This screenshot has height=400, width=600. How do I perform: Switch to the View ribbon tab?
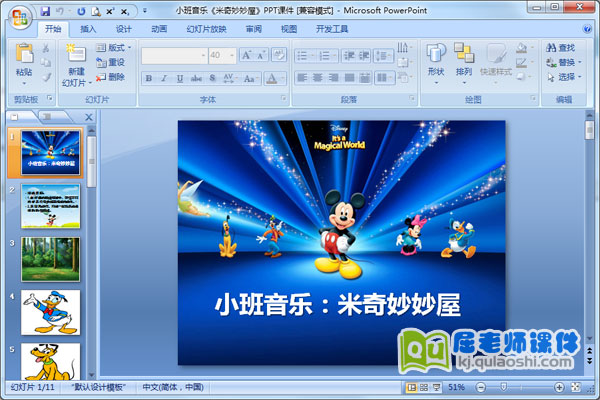click(x=289, y=29)
